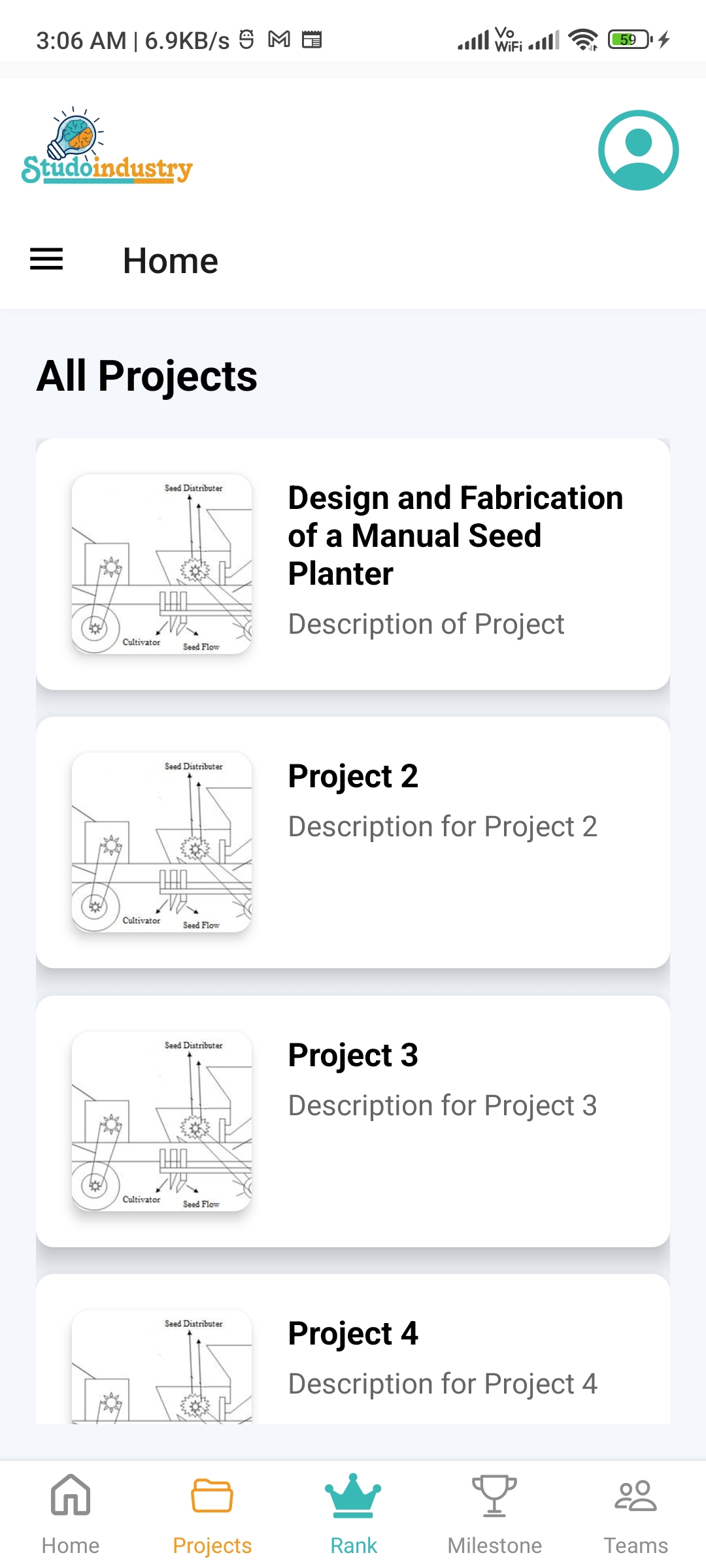This screenshot has width=706, height=1568.
Task: Tap the user profile avatar icon
Action: pyautogui.click(x=638, y=150)
